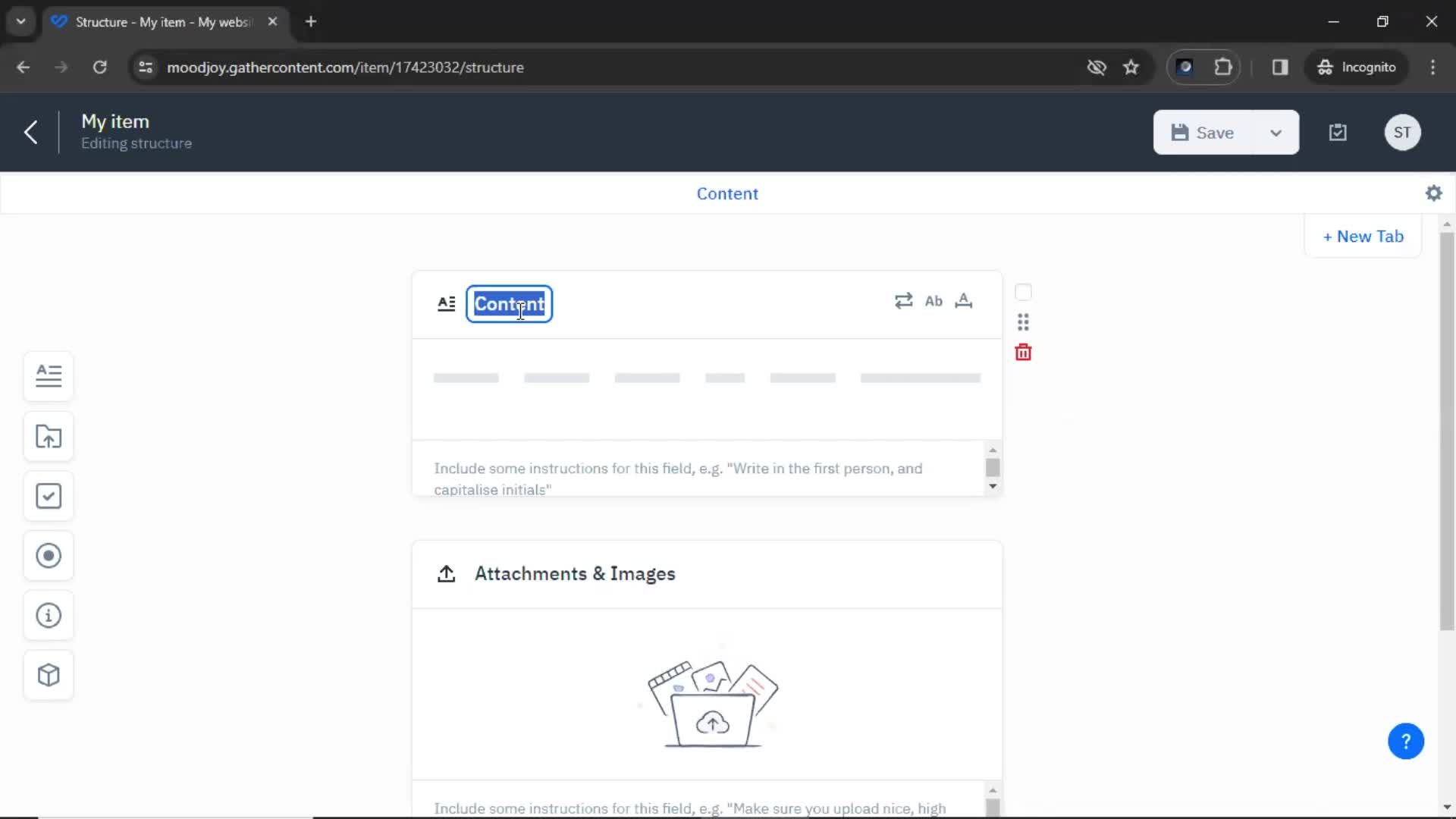The image size is (1456, 819).
Task: Click the plain text 'Ab' toggle
Action: tap(933, 300)
